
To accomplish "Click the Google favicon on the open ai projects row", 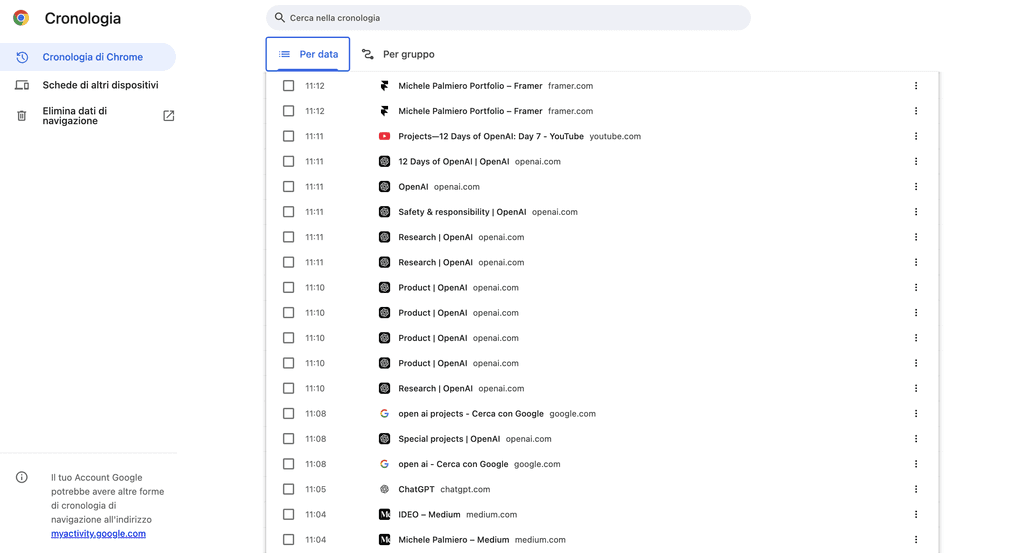I will pyautogui.click(x=385, y=413).
